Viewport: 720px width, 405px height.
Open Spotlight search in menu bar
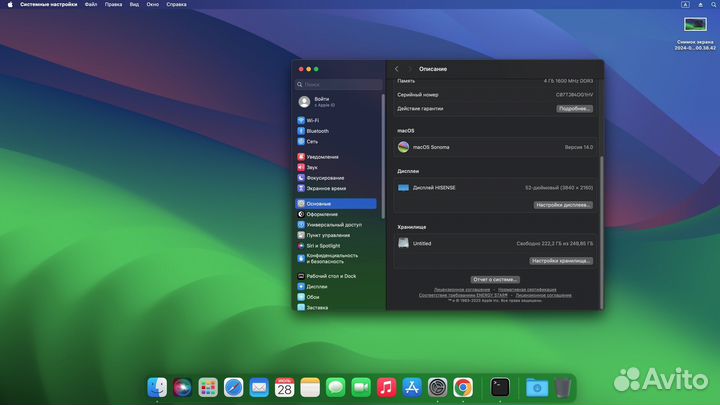click(x=714, y=4)
